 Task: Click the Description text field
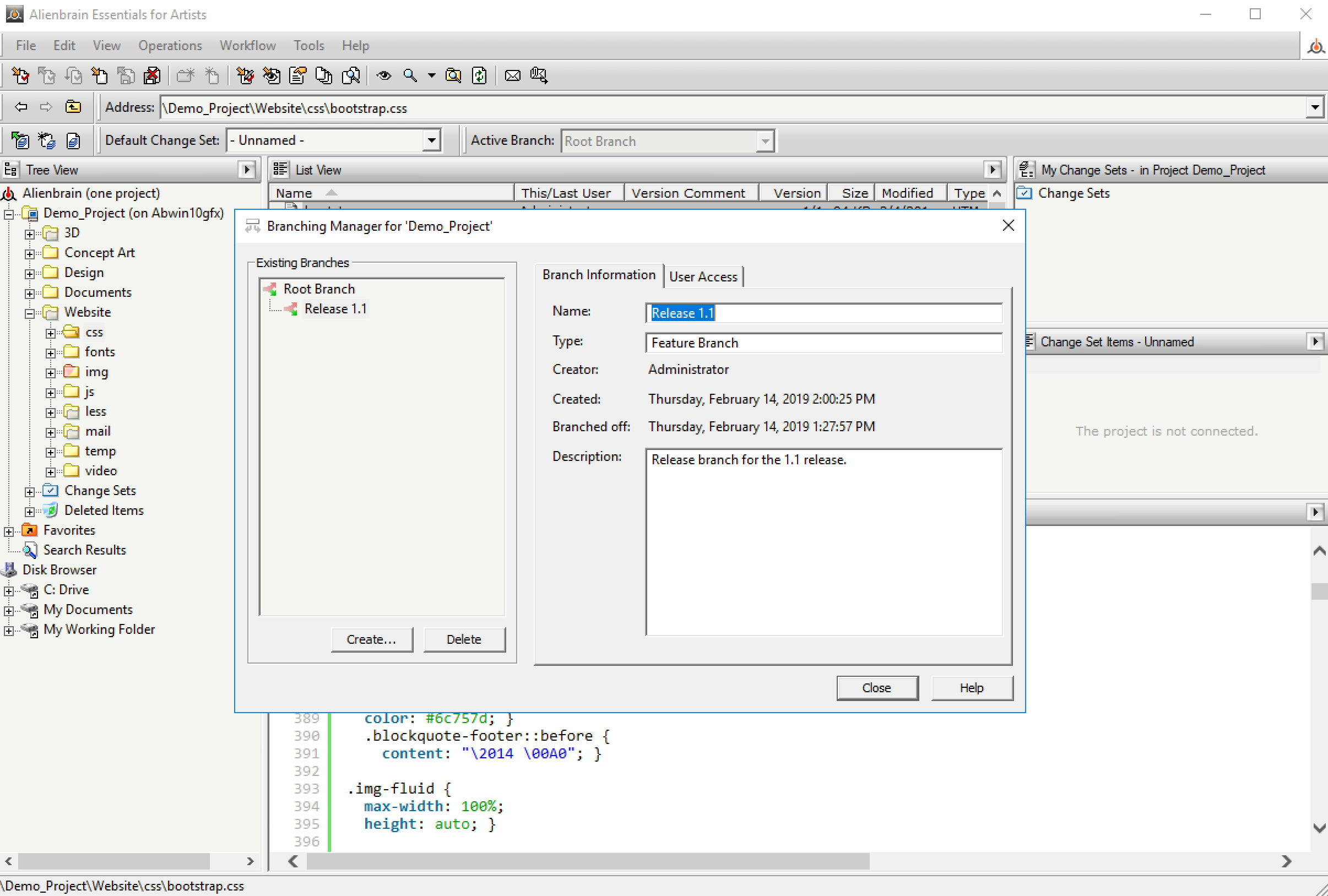823,542
